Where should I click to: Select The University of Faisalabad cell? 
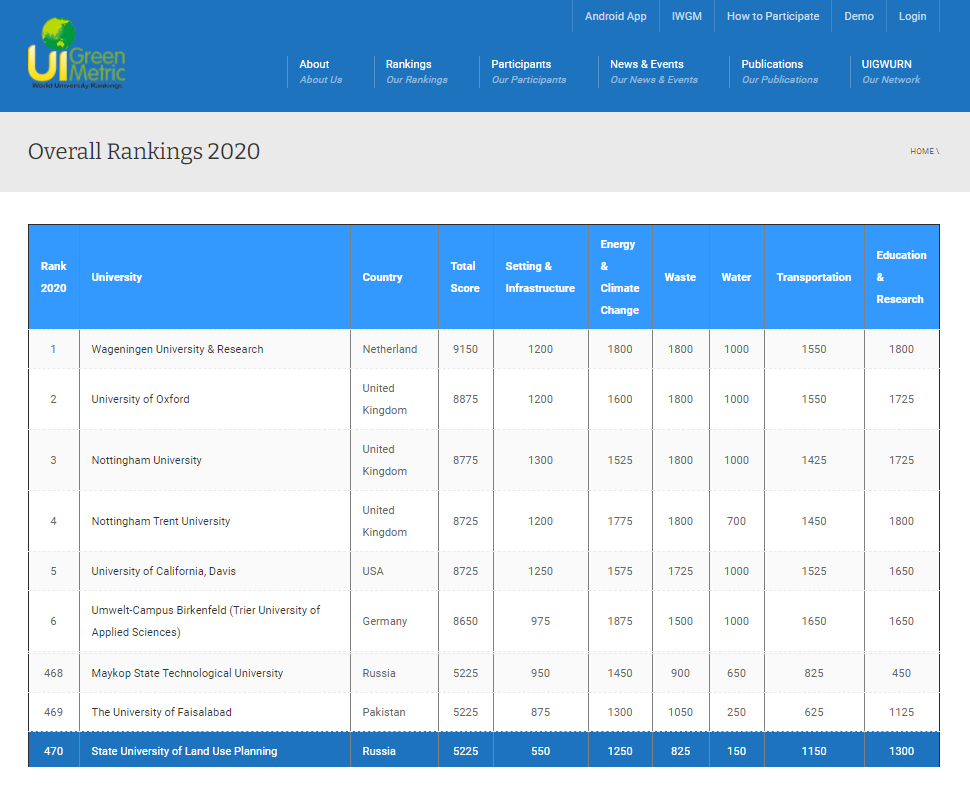click(x=215, y=712)
